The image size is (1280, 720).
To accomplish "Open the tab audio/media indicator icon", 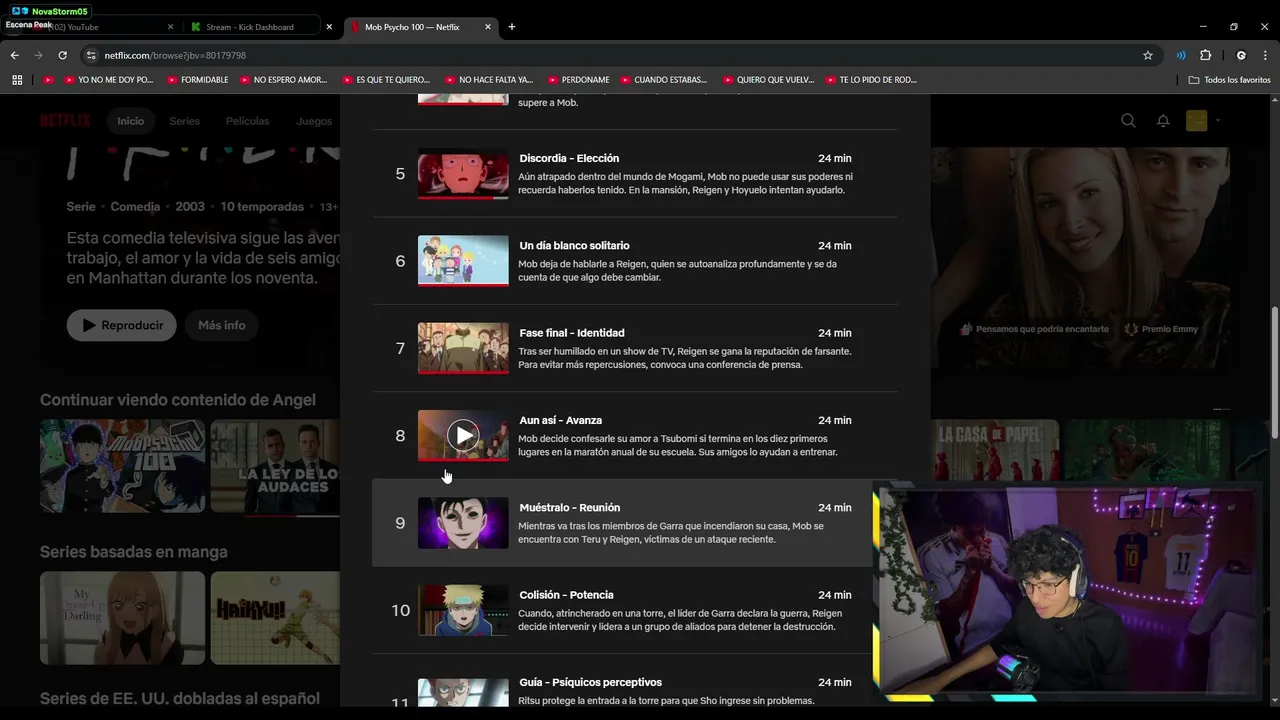I will (x=1181, y=55).
